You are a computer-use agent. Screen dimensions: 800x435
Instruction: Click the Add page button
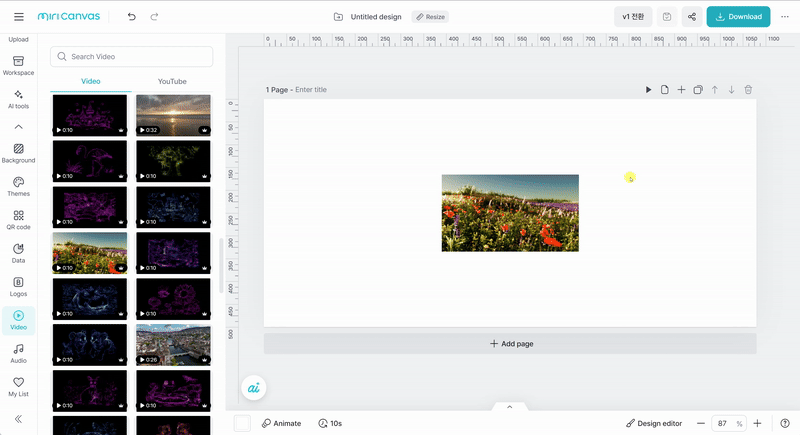pyautogui.click(x=510, y=344)
